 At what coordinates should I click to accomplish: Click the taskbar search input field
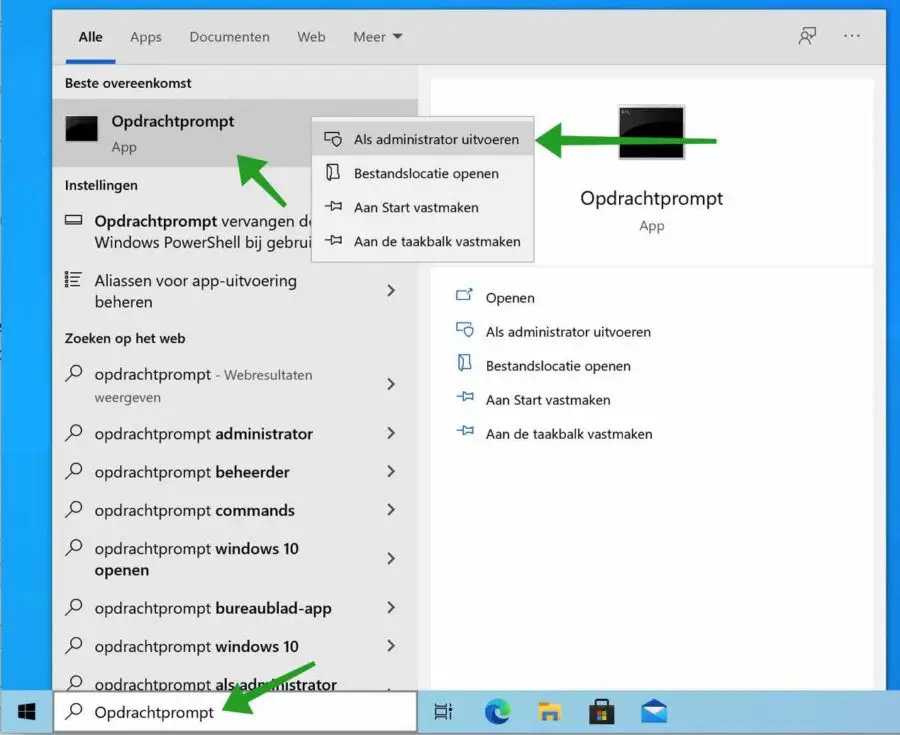235,711
